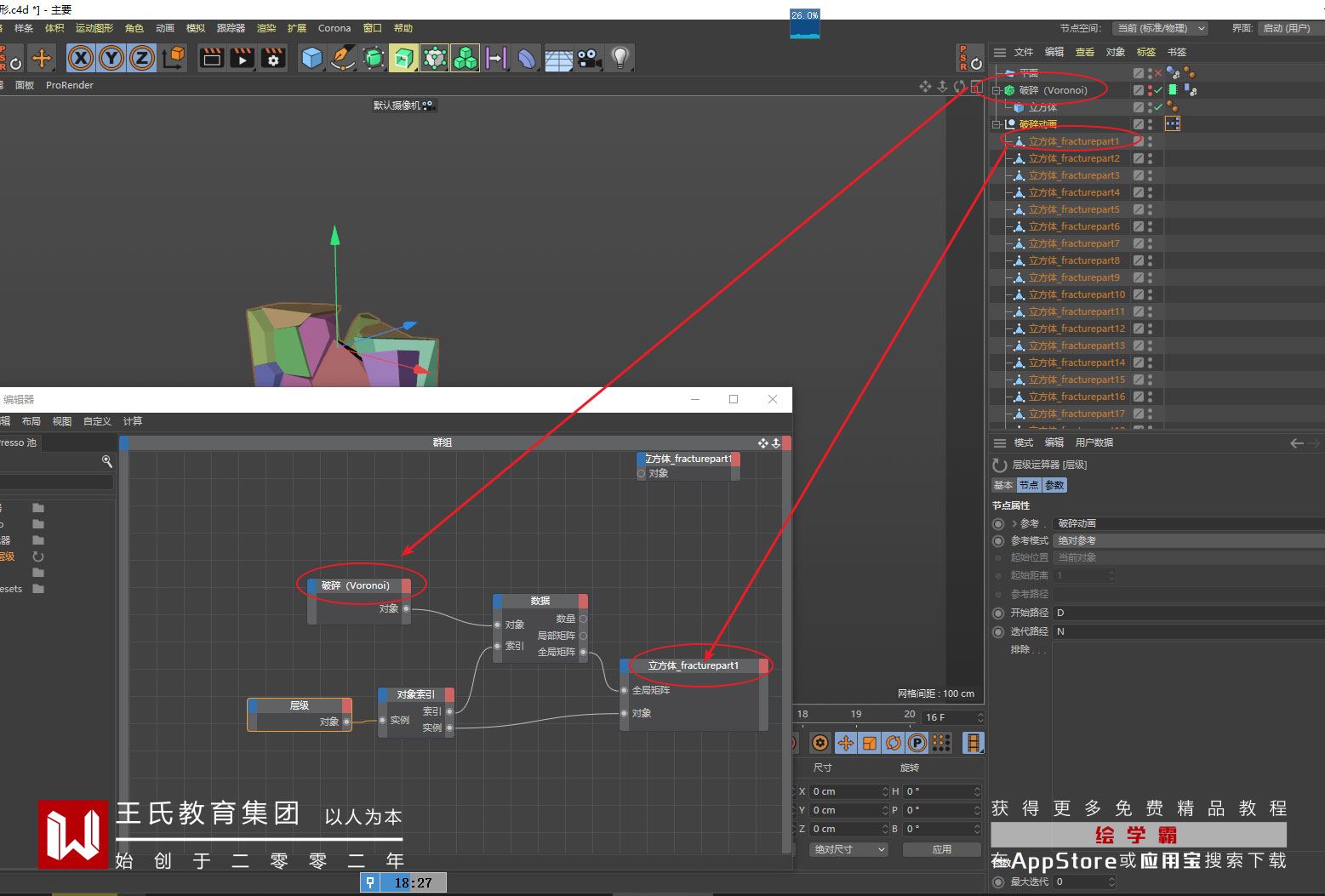The height and width of the screenshot is (896, 1325).
Task: Open the subdivision surface generator icon
Action: coord(374,58)
